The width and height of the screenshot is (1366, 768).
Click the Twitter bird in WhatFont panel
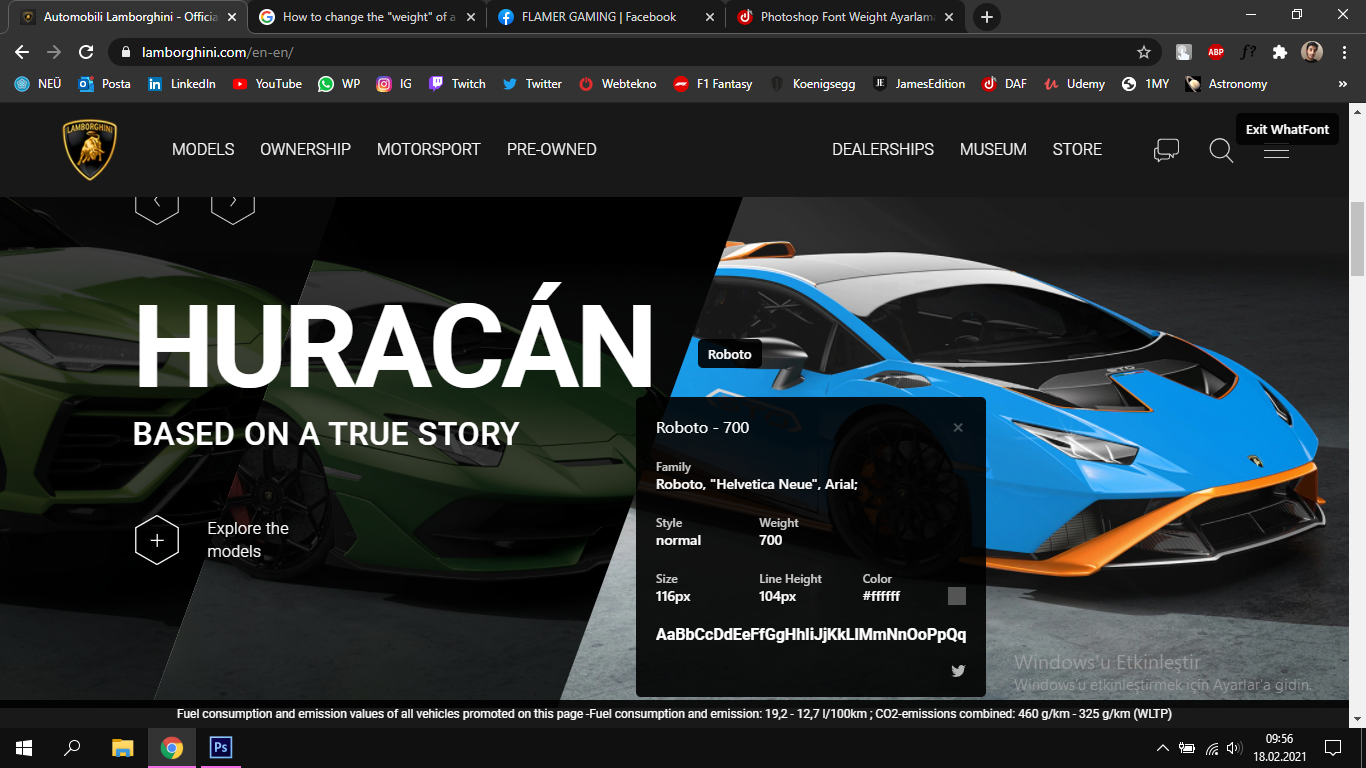pyautogui.click(x=958, y=671)
